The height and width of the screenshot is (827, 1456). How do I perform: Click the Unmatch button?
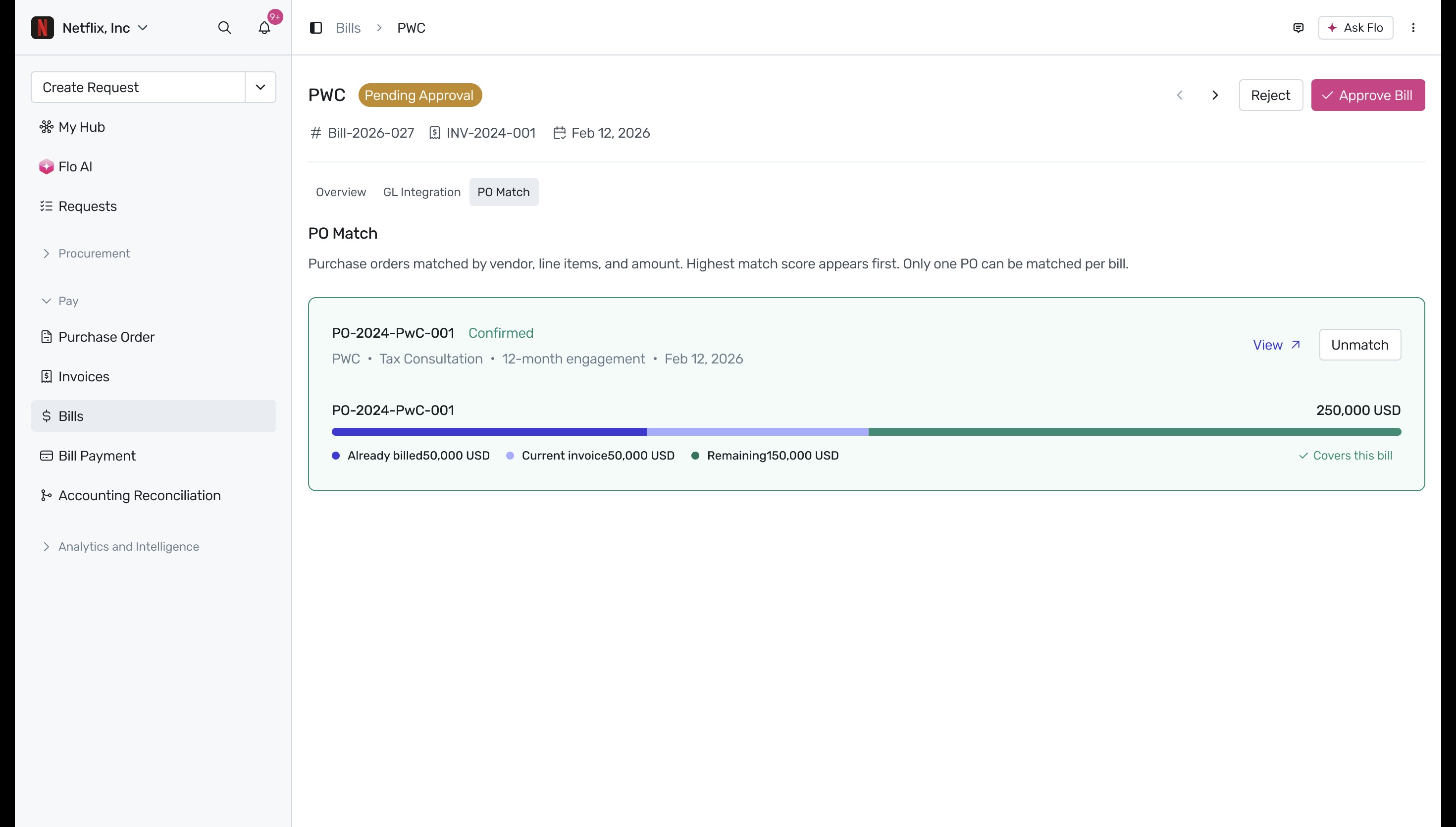click(x=1359, y=345)
